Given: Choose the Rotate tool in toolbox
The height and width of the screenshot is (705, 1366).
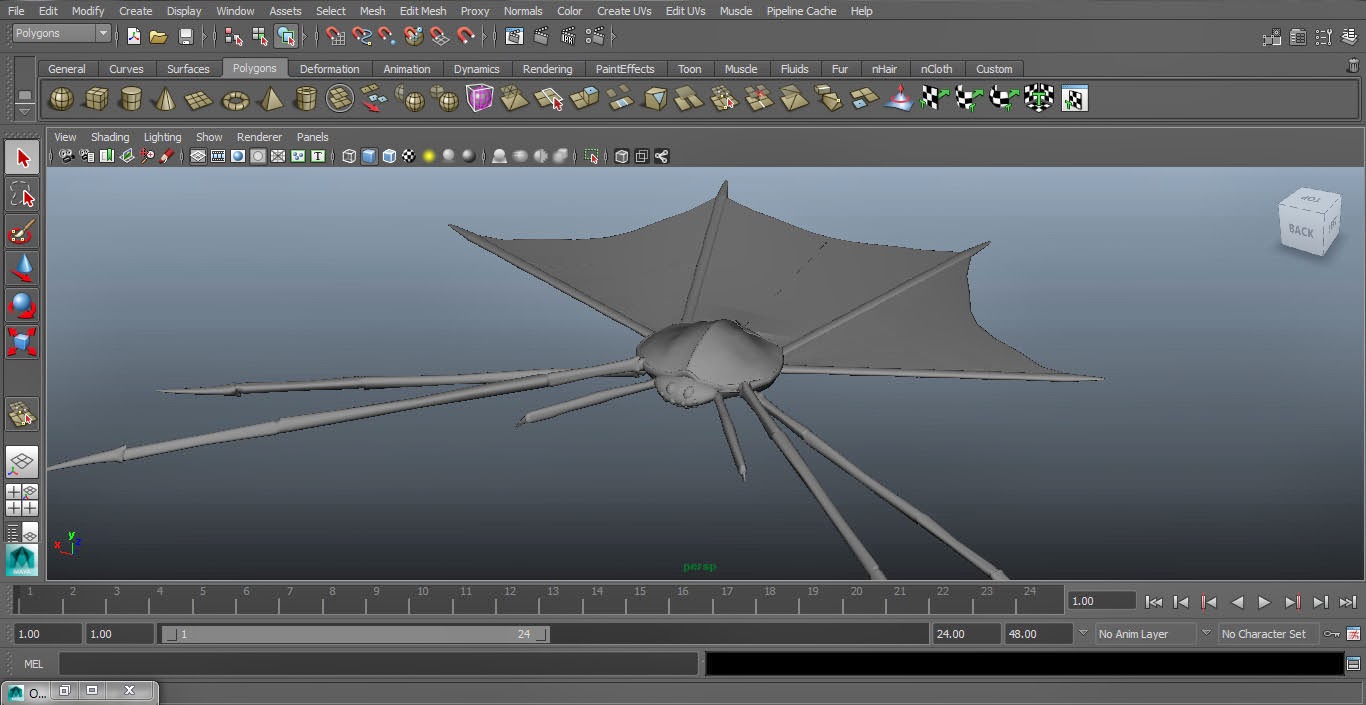Looking at the screenshot, I should click(x=22, y=305).
